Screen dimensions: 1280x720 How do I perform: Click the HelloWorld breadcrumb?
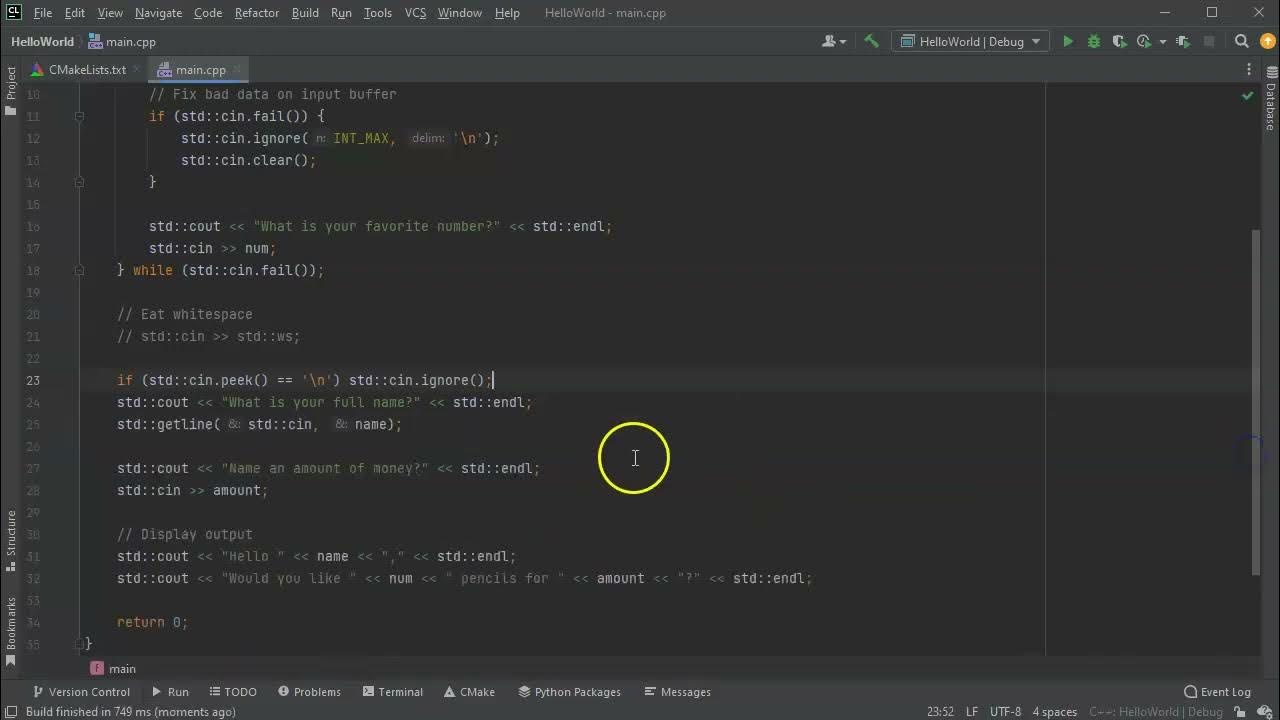coord(42,42)
